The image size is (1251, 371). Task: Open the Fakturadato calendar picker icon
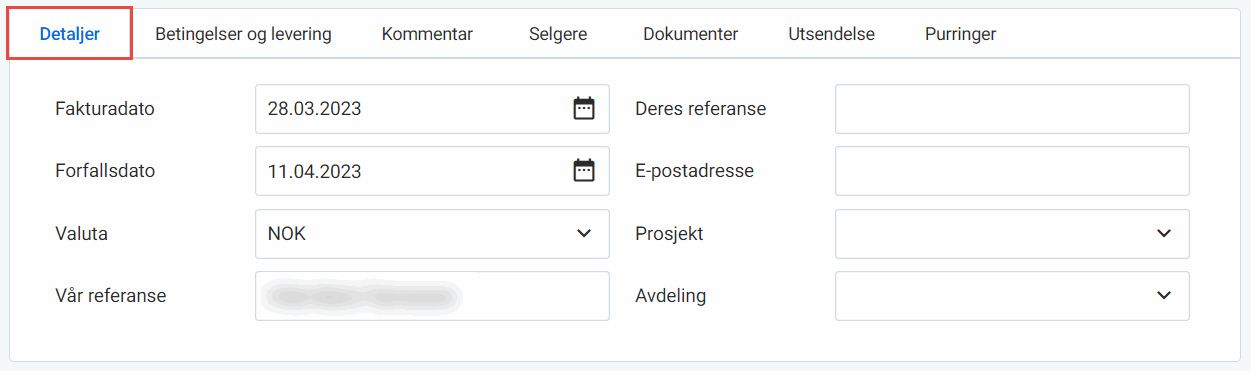(x=584, y=109)
